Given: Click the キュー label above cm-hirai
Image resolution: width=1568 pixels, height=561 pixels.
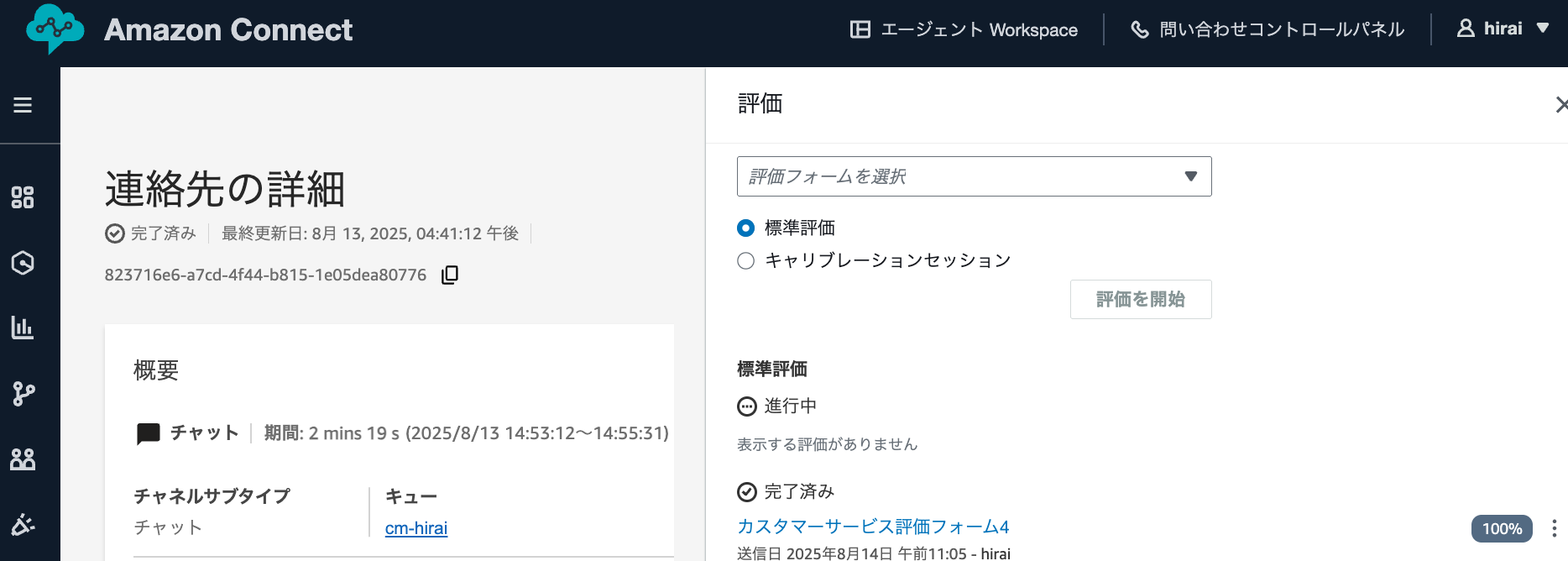Looking at the screenshot, I should click(411, 496).
